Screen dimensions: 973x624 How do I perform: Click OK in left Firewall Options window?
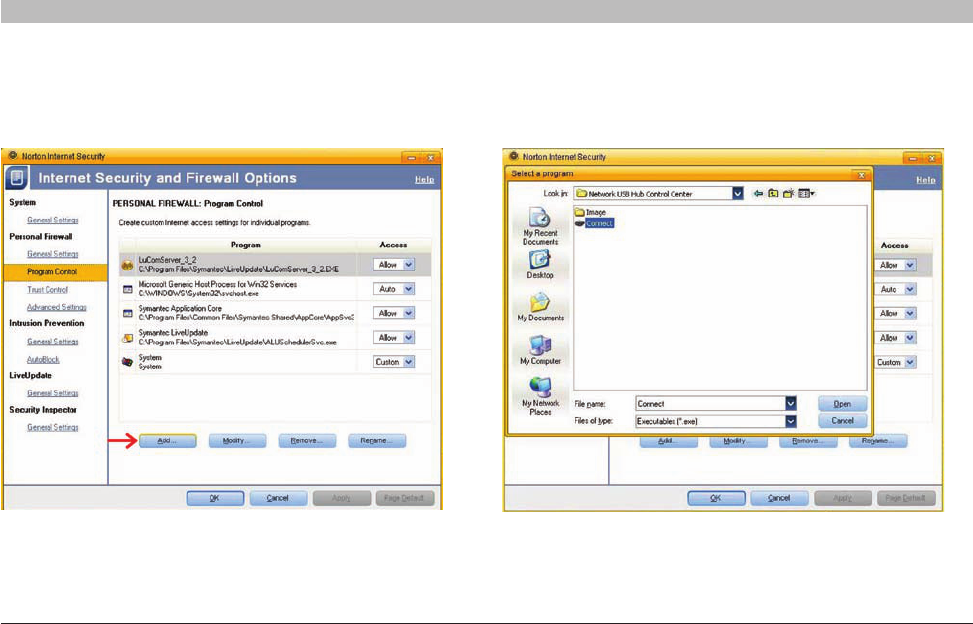(x=215, y=498)
